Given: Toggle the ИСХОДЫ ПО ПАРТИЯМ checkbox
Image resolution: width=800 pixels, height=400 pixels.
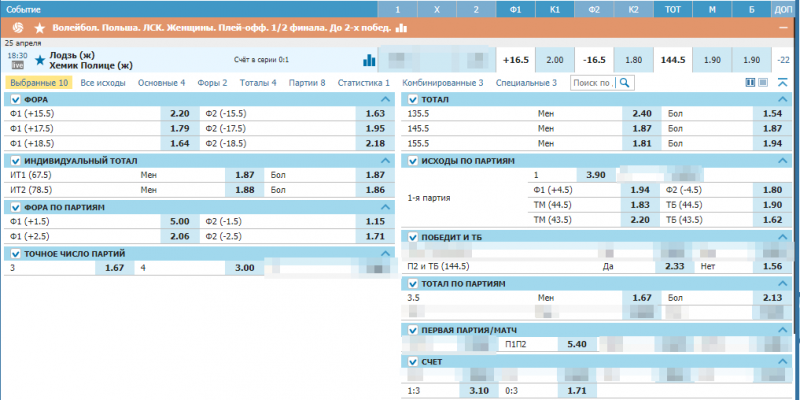Looking at the screenshot, I should [411, 160].
